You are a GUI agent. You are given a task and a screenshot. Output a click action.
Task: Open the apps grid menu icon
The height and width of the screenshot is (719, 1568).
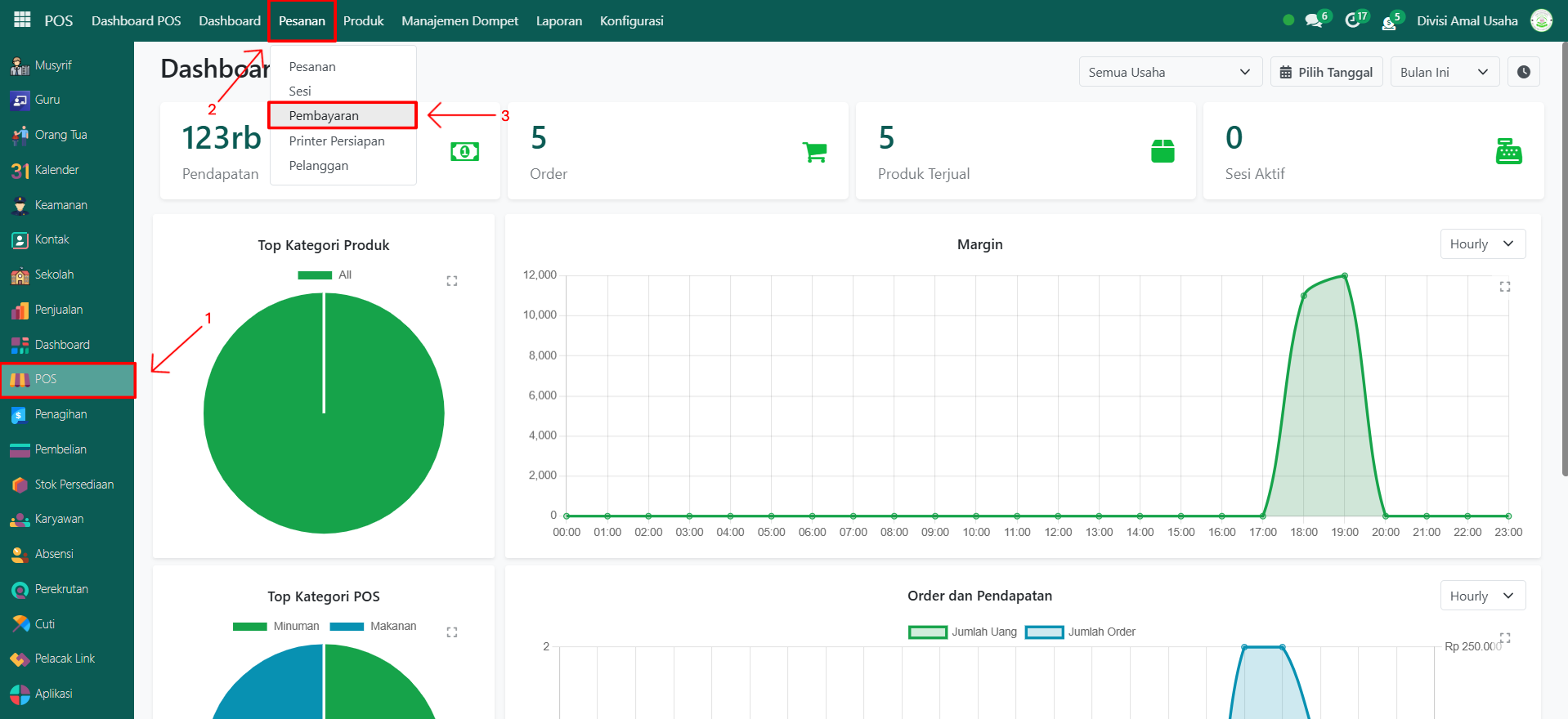click(x=22, y=20)
